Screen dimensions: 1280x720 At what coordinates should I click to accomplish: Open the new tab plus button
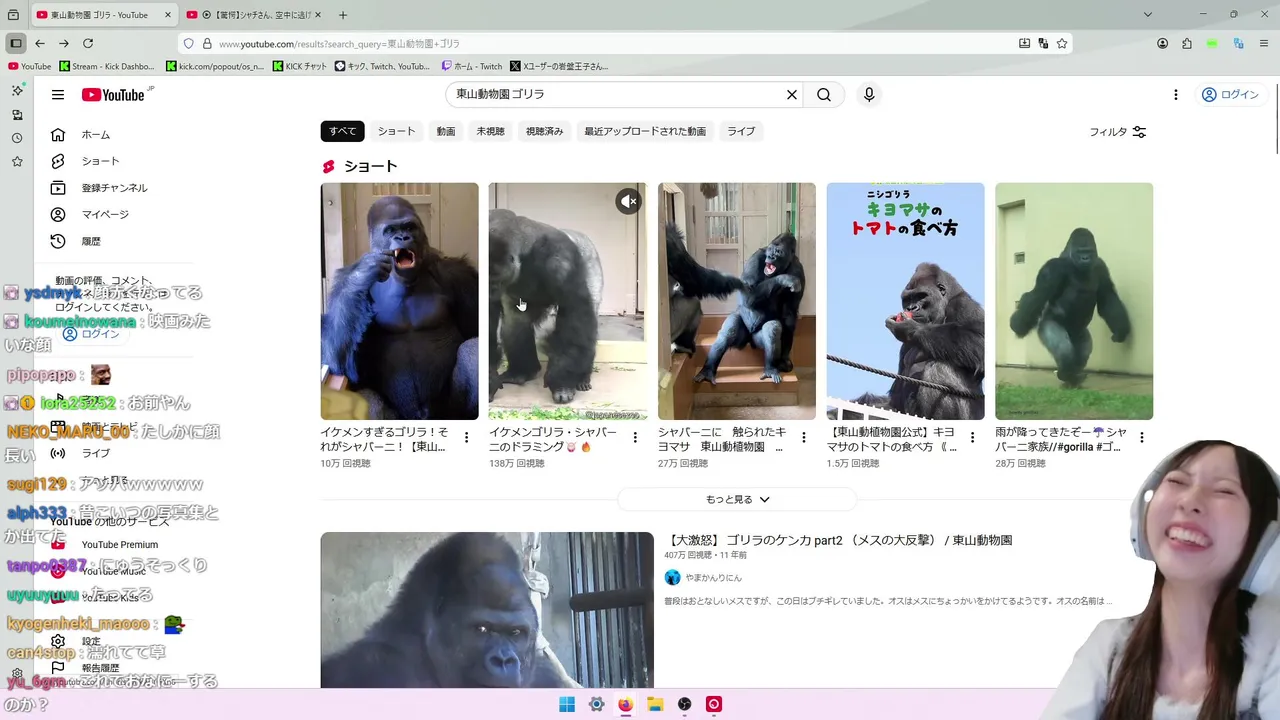point(343,15)
